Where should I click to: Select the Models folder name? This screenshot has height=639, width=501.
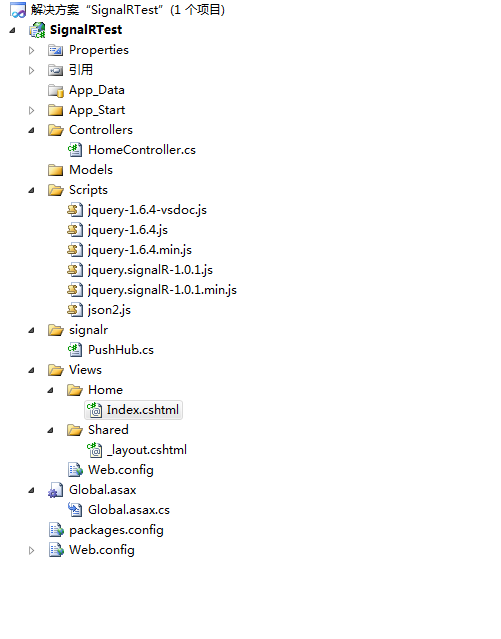coord(91,170)
